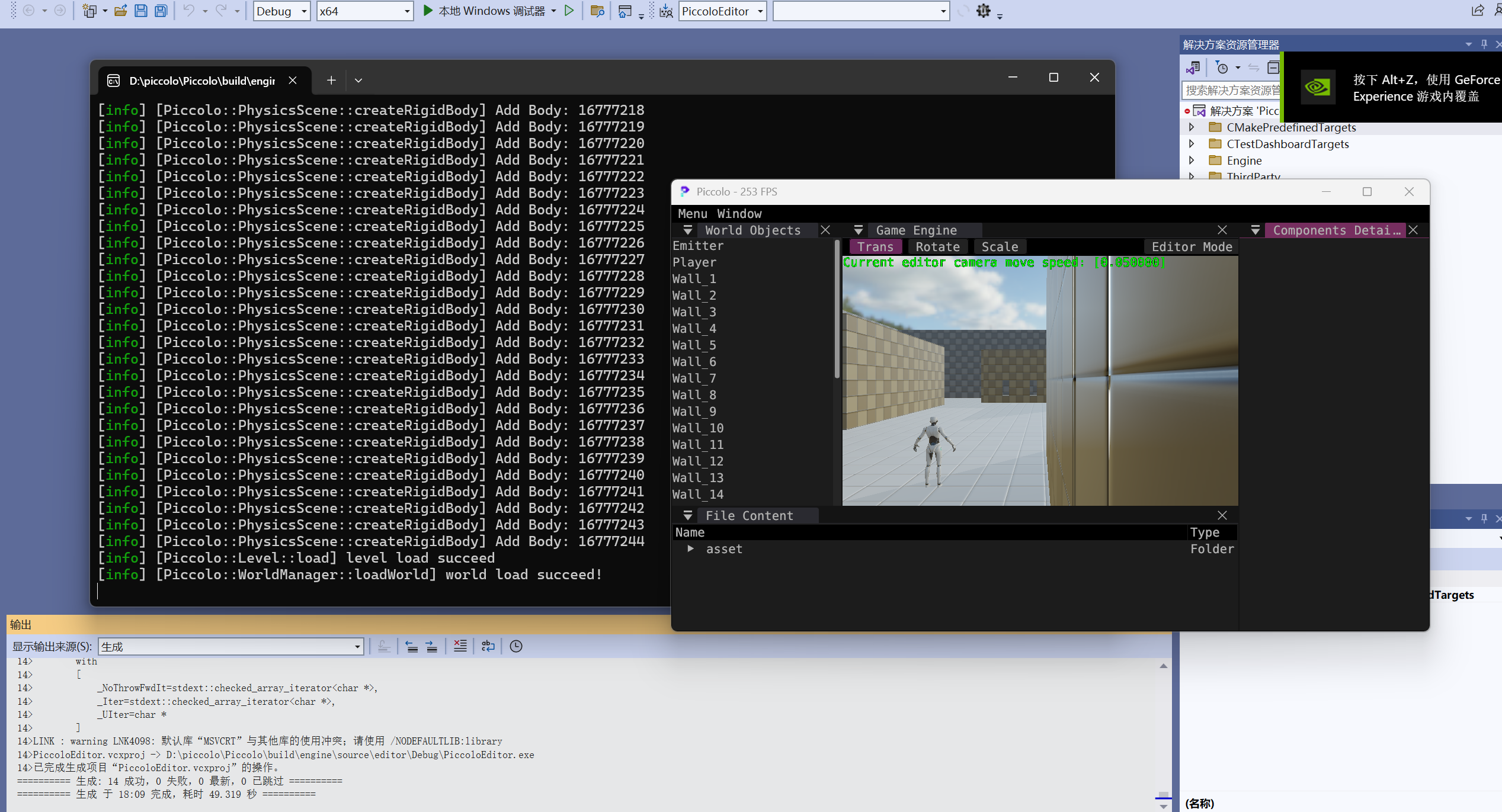This screenshot has width=1502, height=812.
Task: Open the Window menu in Piccolo editor
Action: [x=739, y=214]
